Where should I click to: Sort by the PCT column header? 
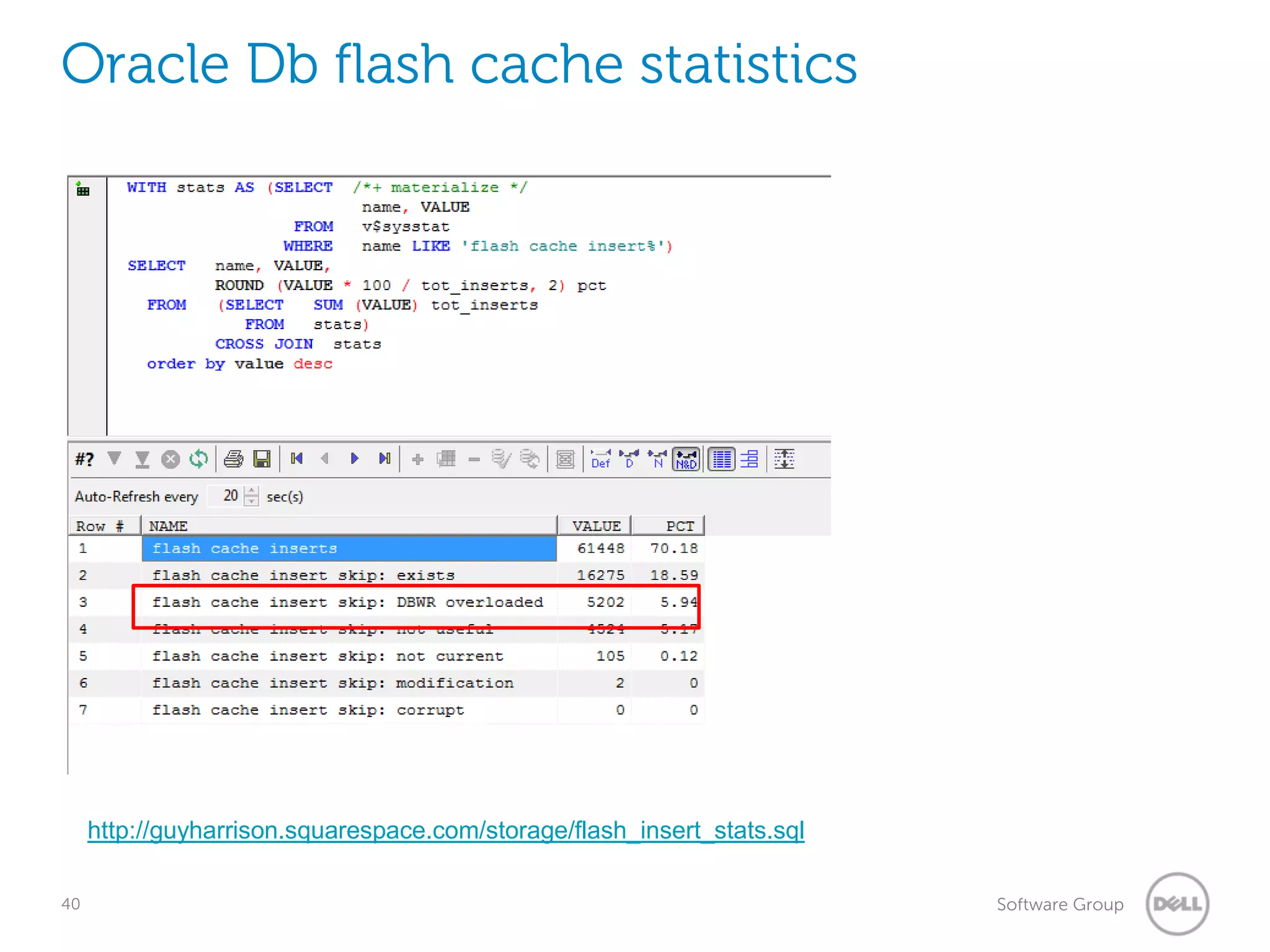click(x=668, y=526)
